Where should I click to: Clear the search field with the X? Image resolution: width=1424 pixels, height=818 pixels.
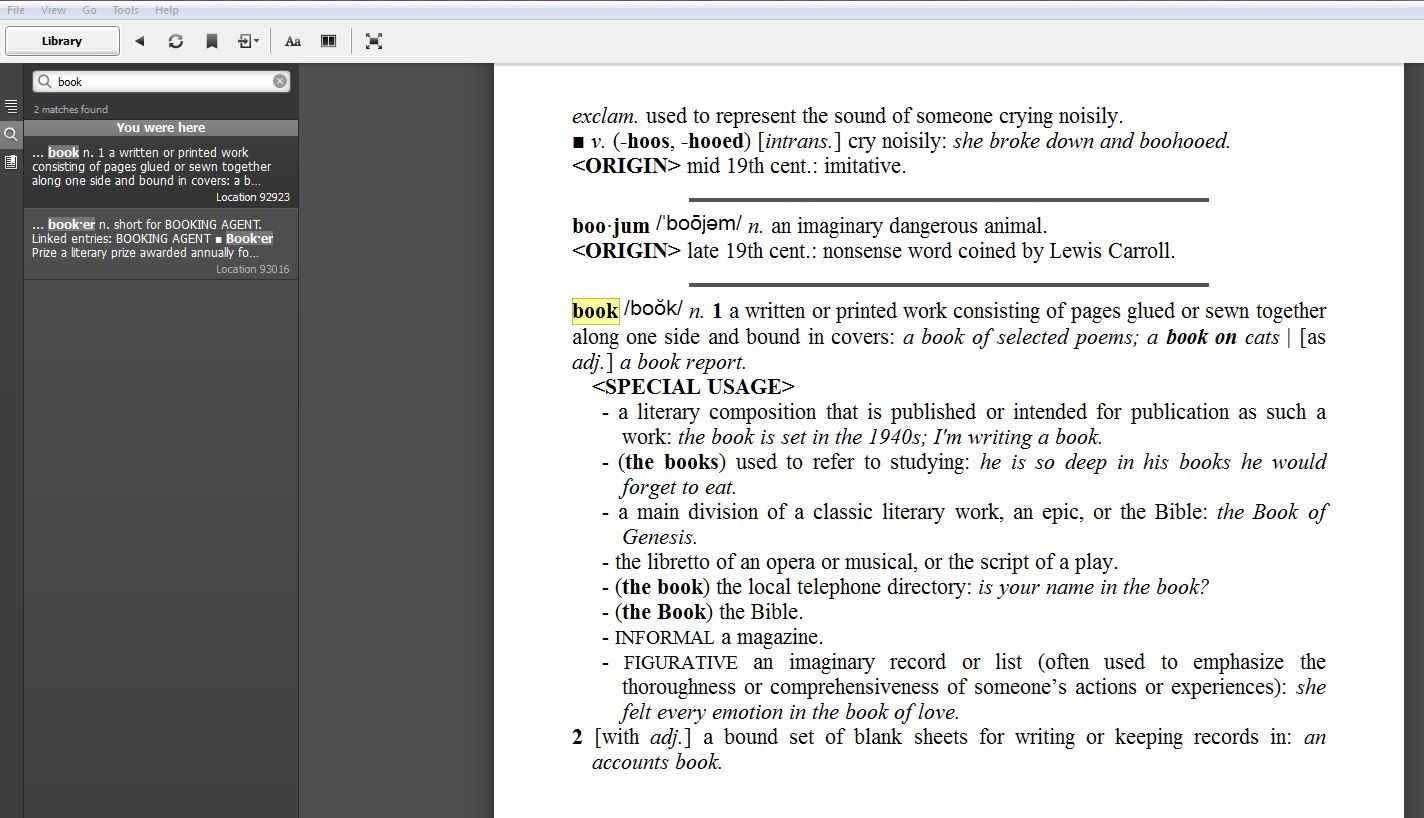280,81
